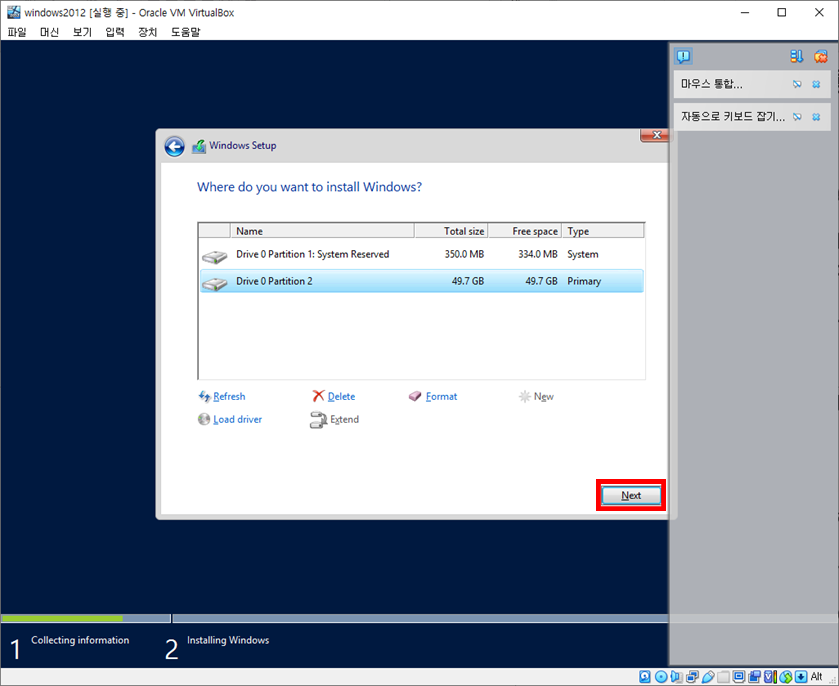Click the red X Delete icon
The image size is (839, 686).
(x=318, y=396)
